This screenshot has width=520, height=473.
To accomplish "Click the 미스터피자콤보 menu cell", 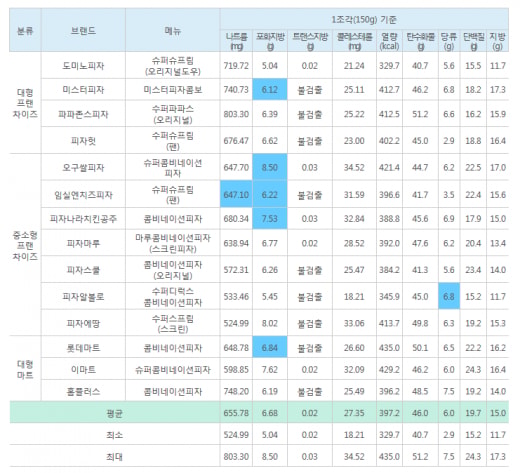I will pyautogui.click(x=172, y=90).
